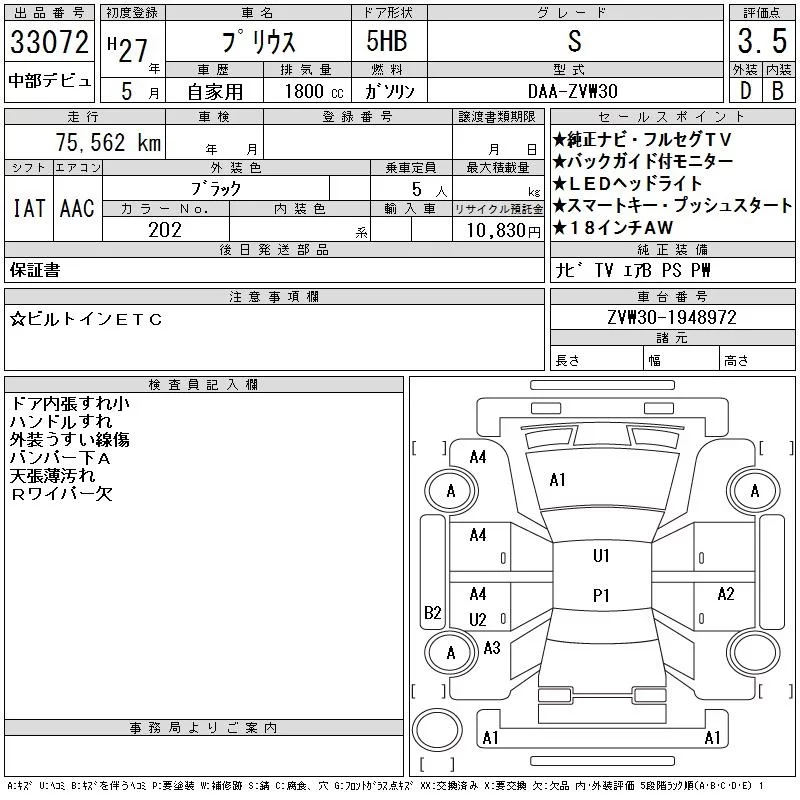This screenshot has height=800, width=800.
Task: Select the empty rear-right wheel circle
Action: [x=754, y=651]
